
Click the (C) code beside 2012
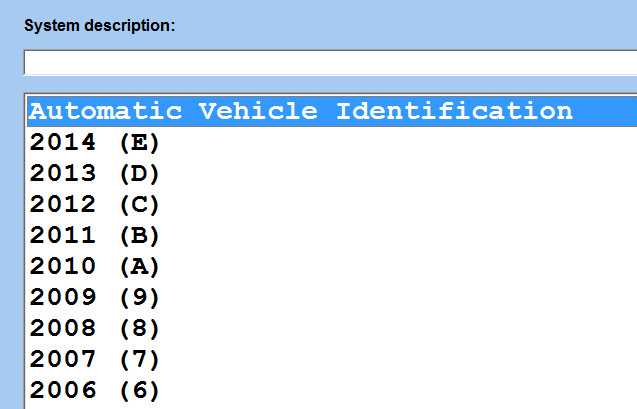(139, 204)
